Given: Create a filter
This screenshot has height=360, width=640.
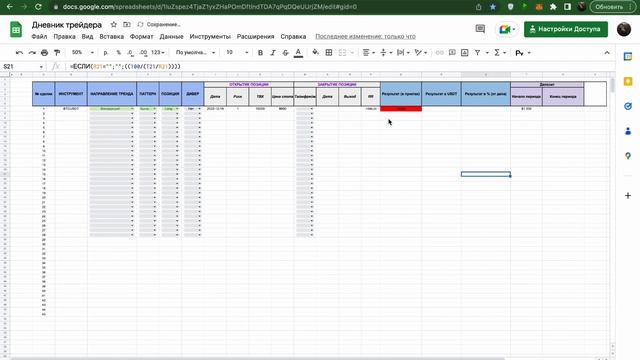Looking at the screenshot, I should point(477,53).
